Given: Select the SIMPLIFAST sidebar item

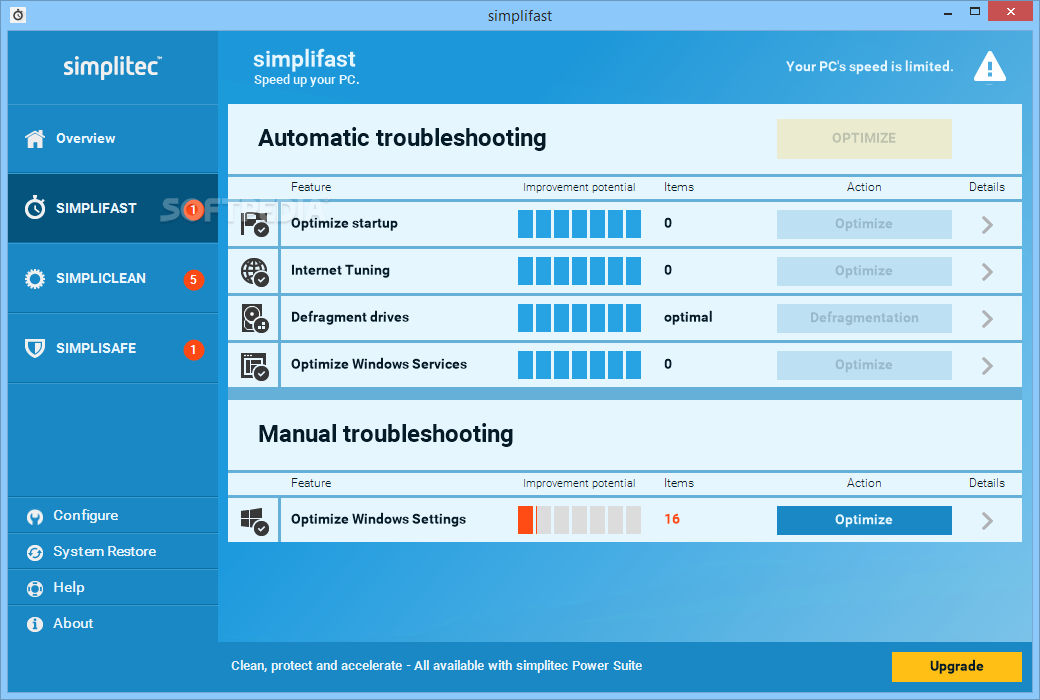Looking at the screenshot, I should pos(113,208).
